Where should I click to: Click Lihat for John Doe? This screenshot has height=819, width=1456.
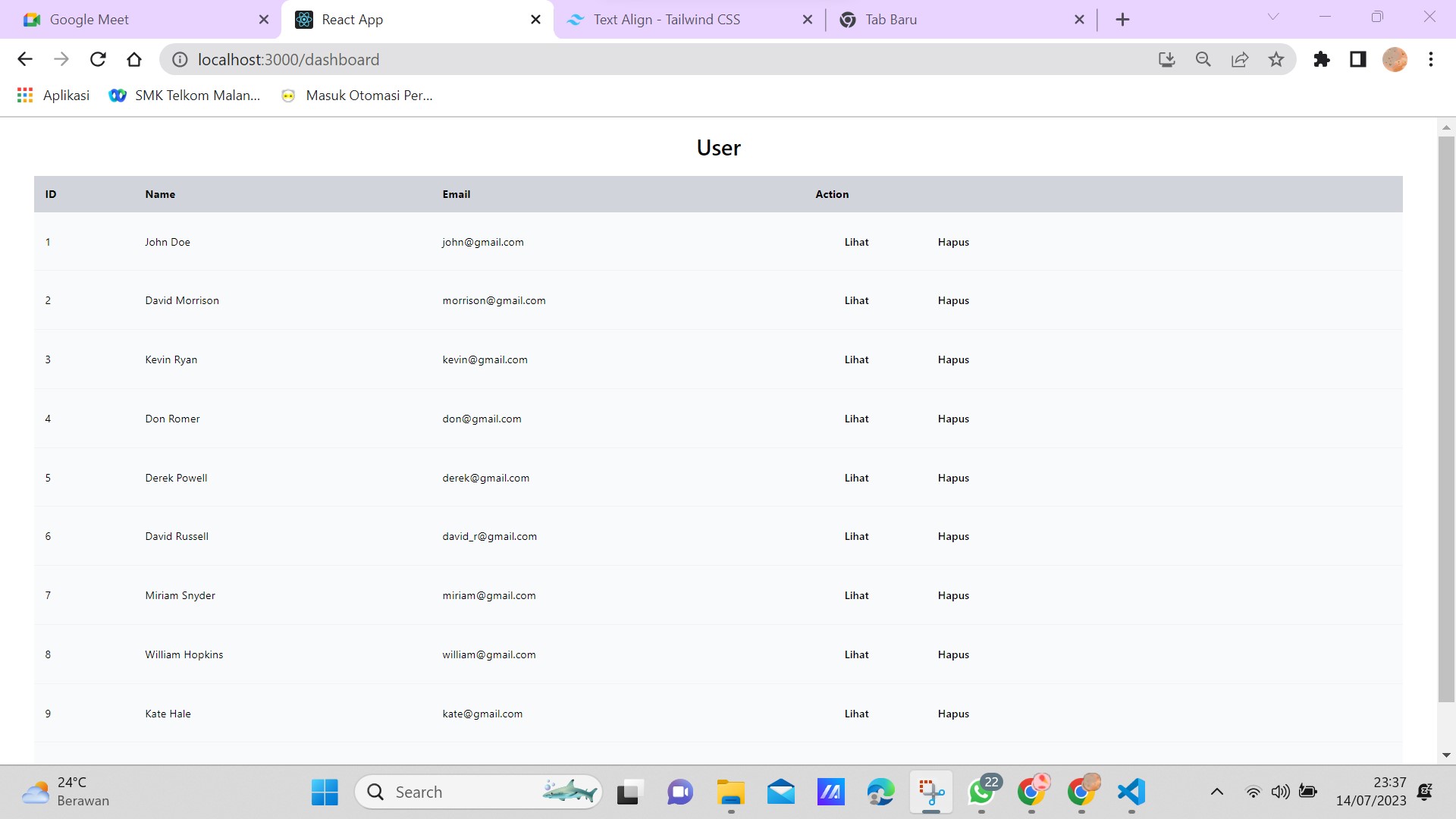tap(856, 242)
